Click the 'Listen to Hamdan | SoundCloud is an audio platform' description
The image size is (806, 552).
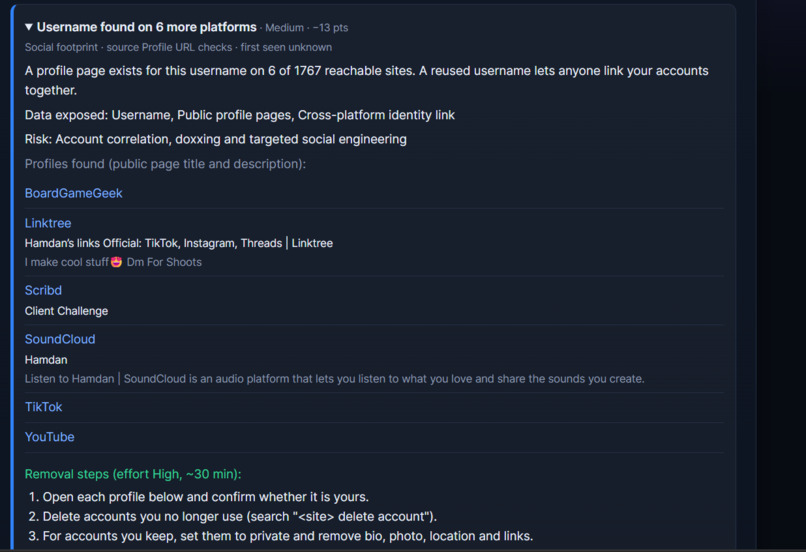(334, 379)
